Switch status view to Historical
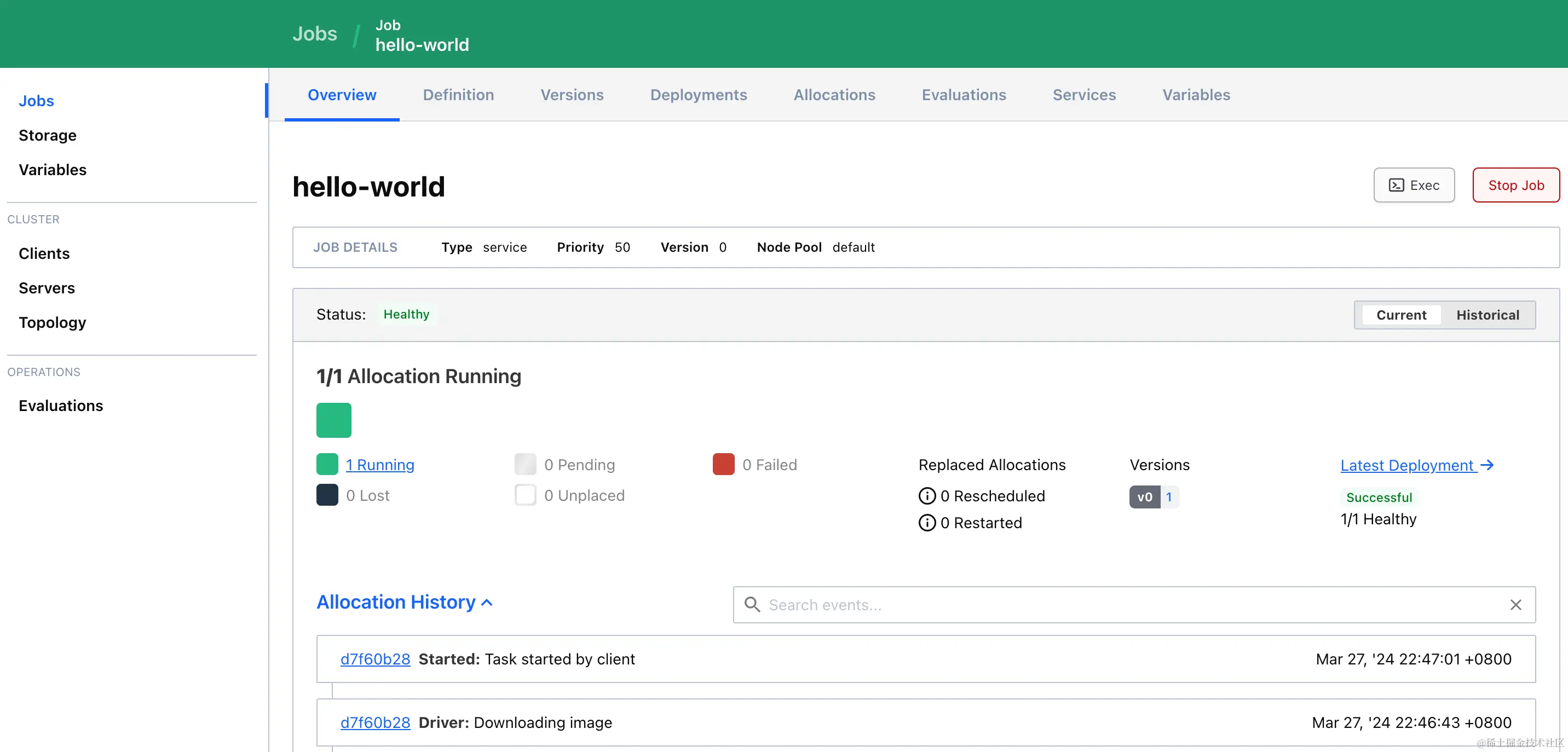 tap(1487, 315)
